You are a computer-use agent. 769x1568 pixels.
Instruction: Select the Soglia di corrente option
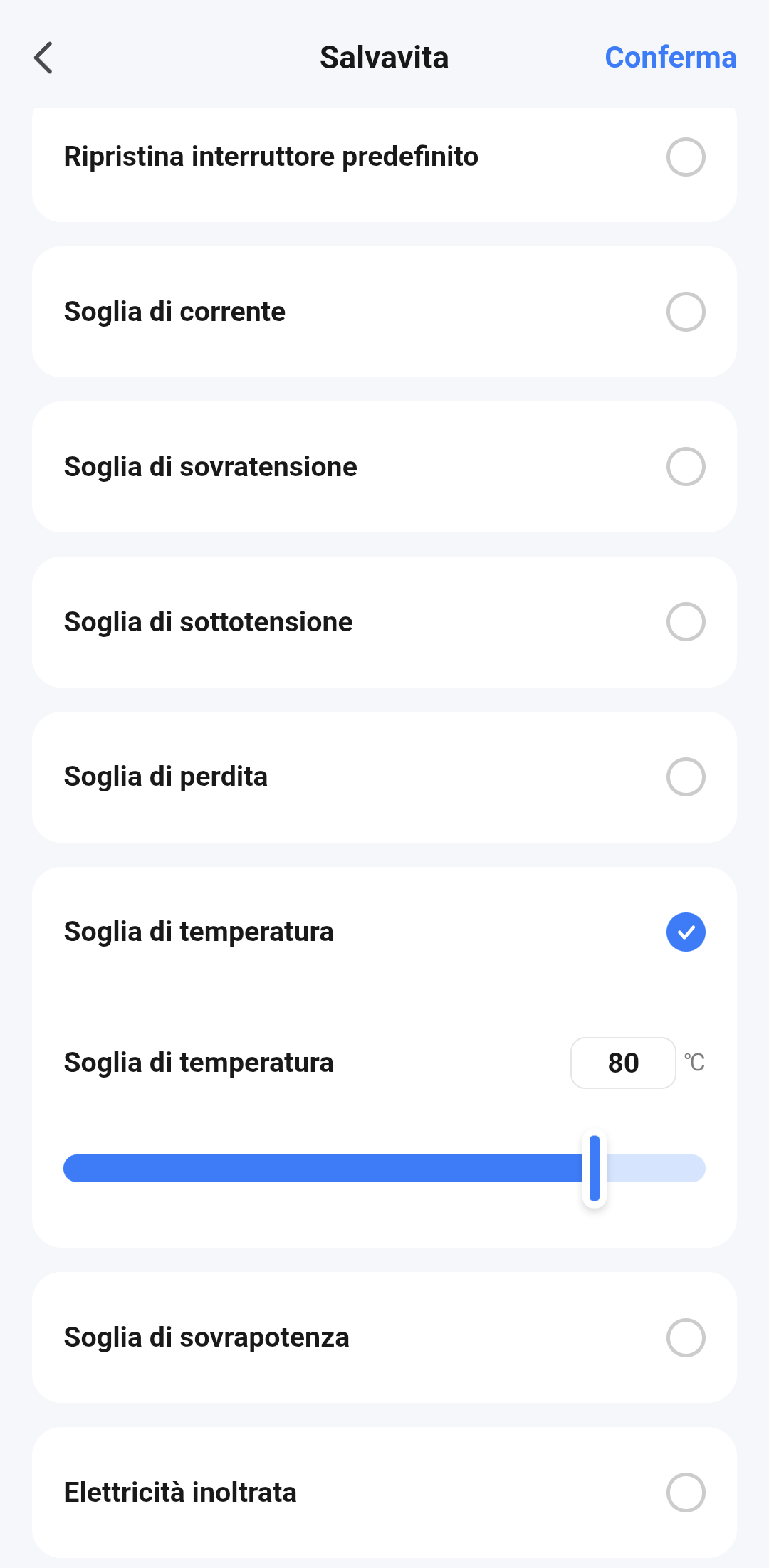point(686,312)
